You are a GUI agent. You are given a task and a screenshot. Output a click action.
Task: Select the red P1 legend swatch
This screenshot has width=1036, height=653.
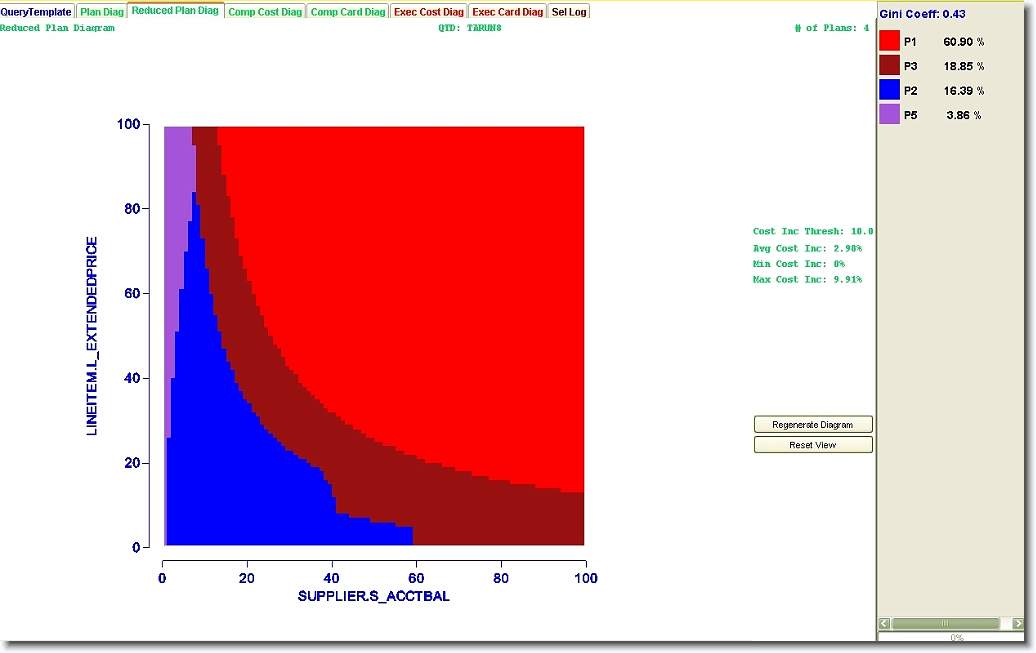[889, 41]
